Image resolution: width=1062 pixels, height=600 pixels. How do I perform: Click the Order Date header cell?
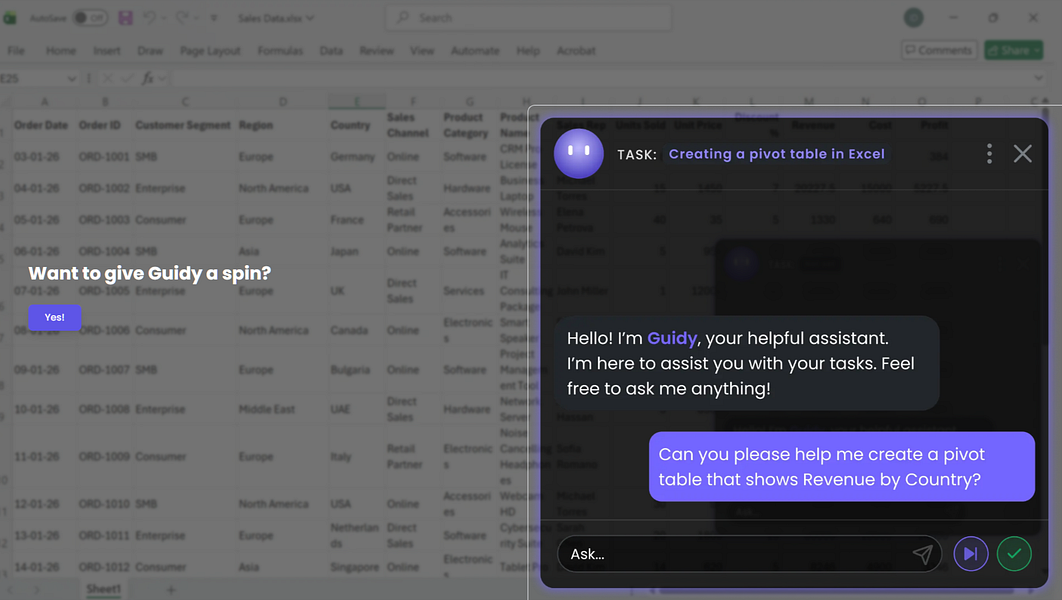(x=41, y=125)
